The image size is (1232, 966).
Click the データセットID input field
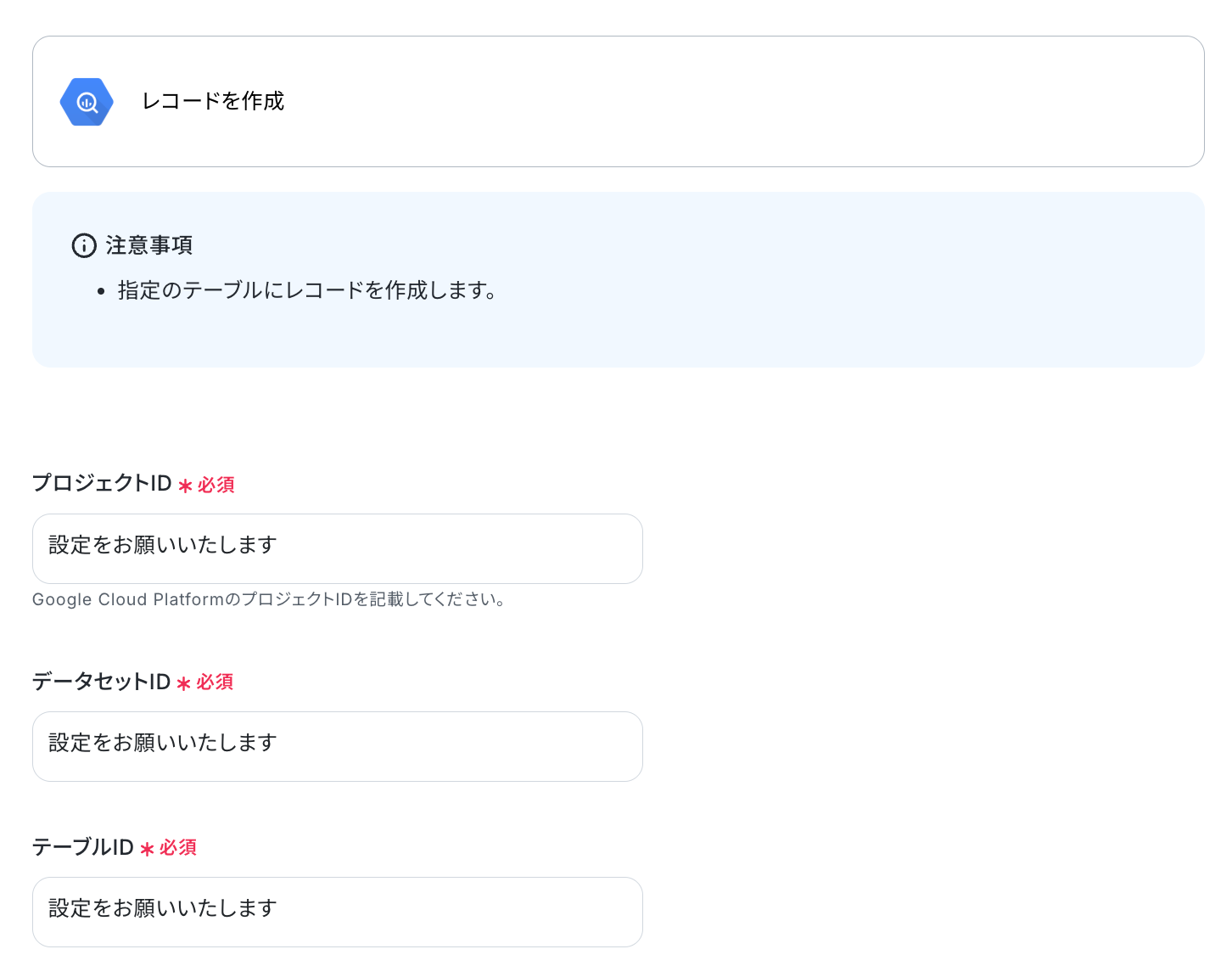(x=338, y=746)
